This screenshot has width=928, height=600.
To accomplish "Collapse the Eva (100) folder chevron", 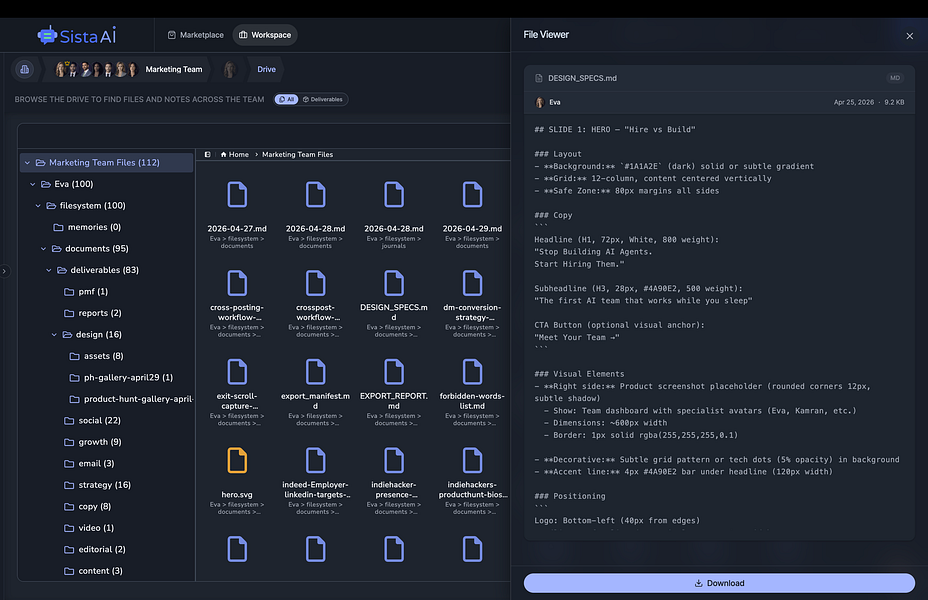I will tap(33, 184).
